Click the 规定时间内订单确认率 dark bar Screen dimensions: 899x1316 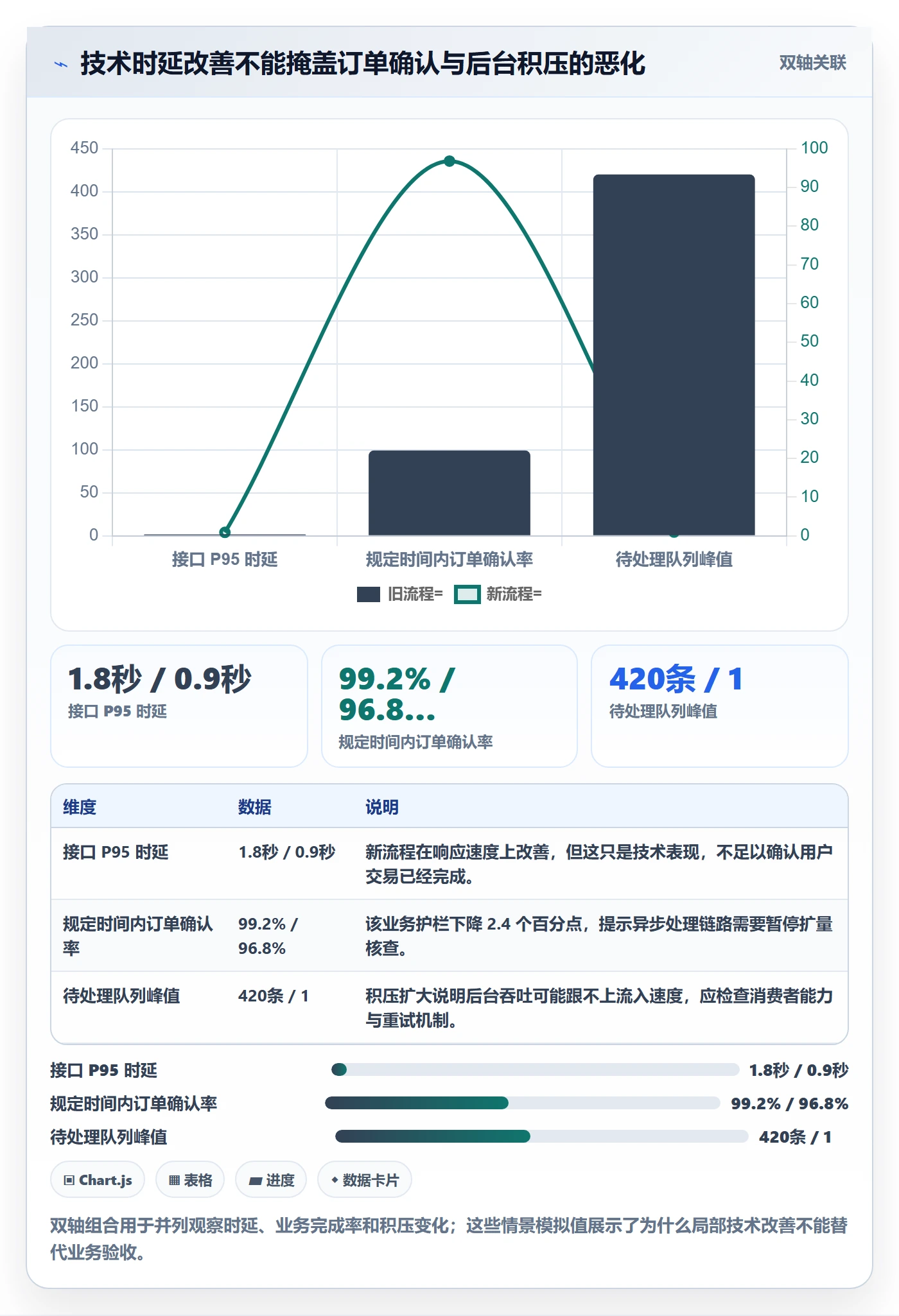click(449, 493)
